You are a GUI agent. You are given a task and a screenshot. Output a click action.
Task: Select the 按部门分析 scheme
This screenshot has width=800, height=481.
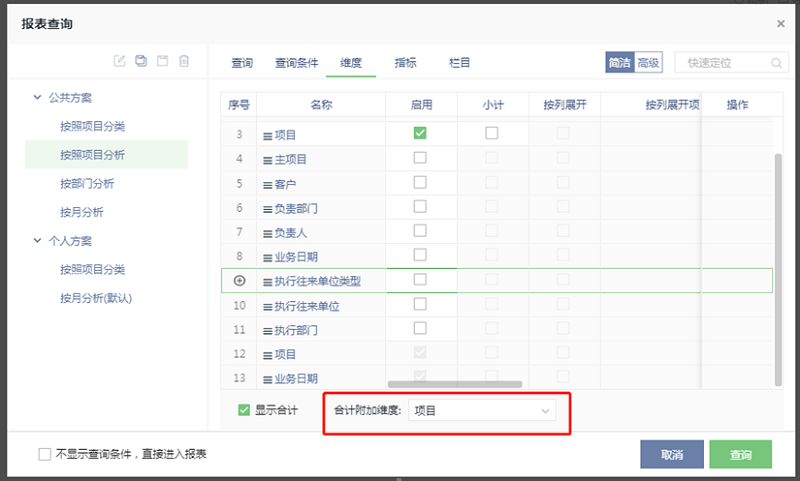click(87, 183)
